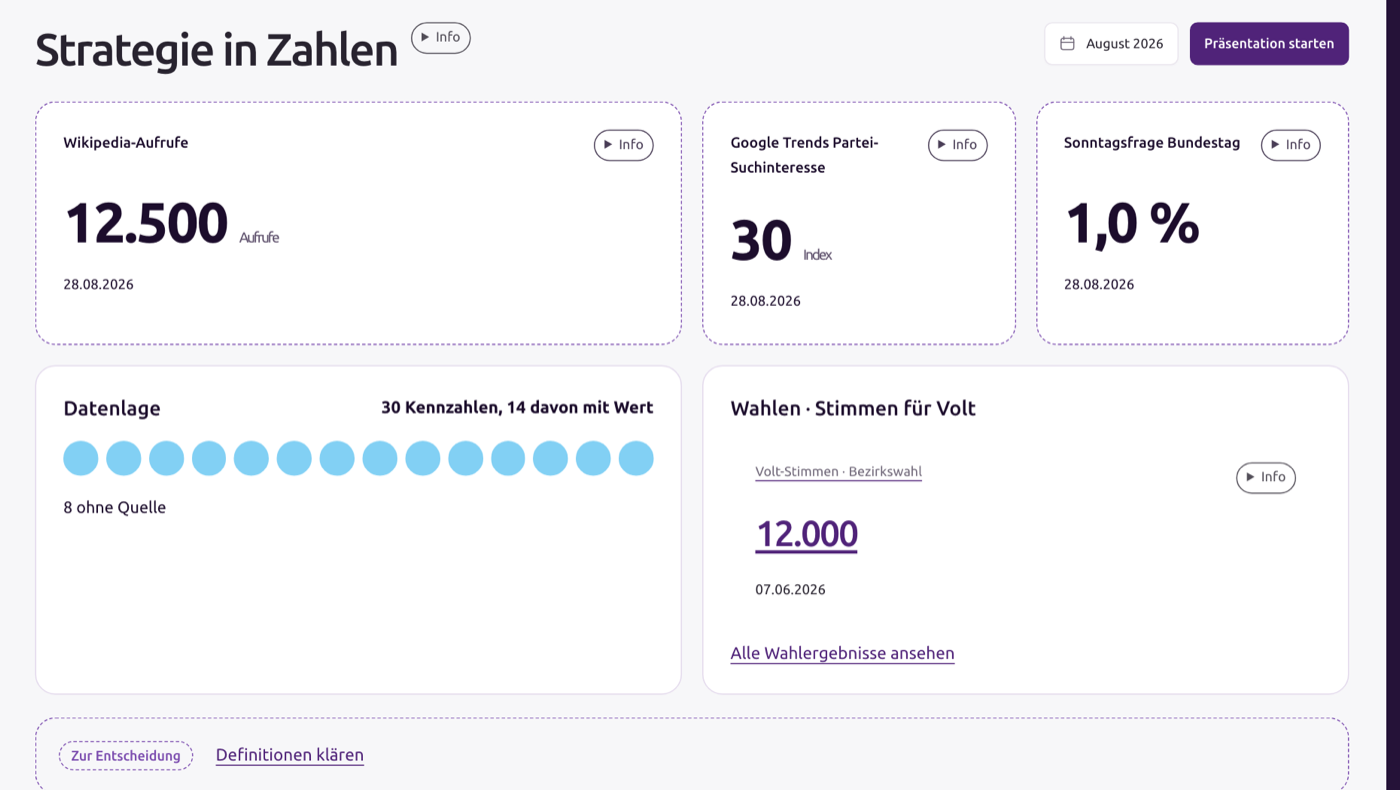The height and width of the screenshot is (790, 1400).
Task: Click the 1,0 % Sonntagsfrage value
Action: click(x=1132, y=223)
